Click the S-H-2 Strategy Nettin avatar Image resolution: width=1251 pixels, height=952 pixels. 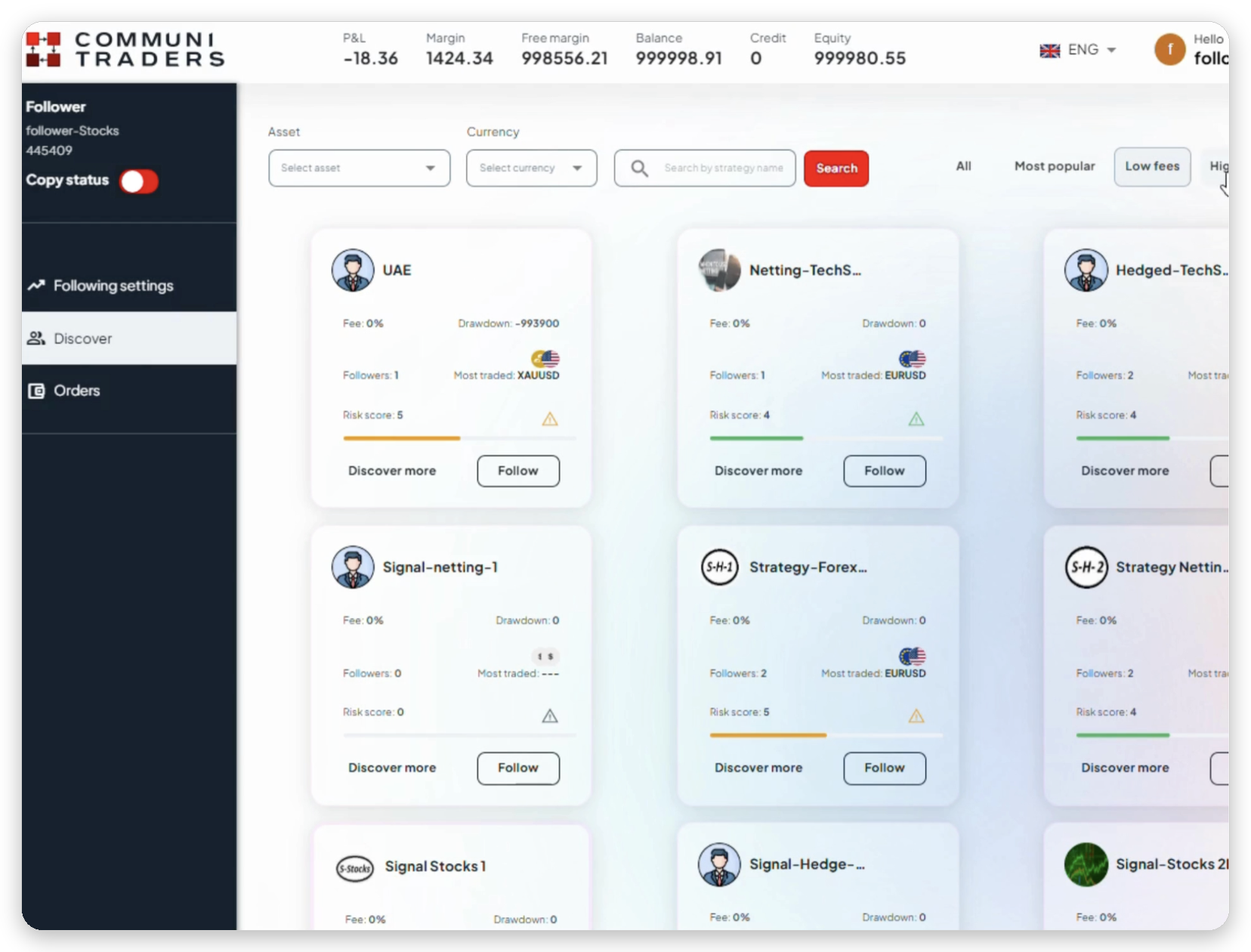click(x=1086, y=567)
